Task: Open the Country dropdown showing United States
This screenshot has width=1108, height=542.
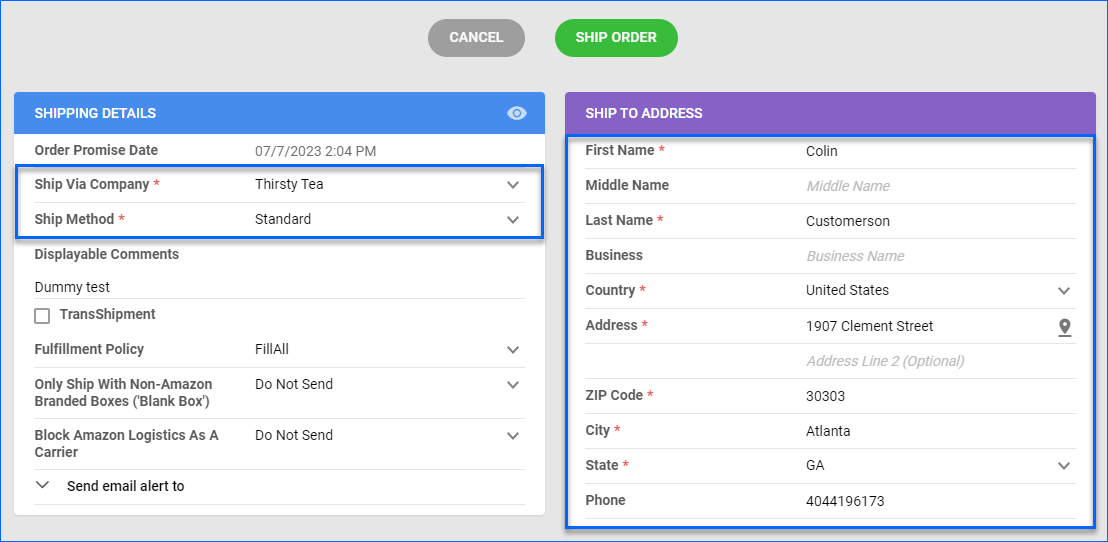Action: pyautogui.click(x=941, y=290)
